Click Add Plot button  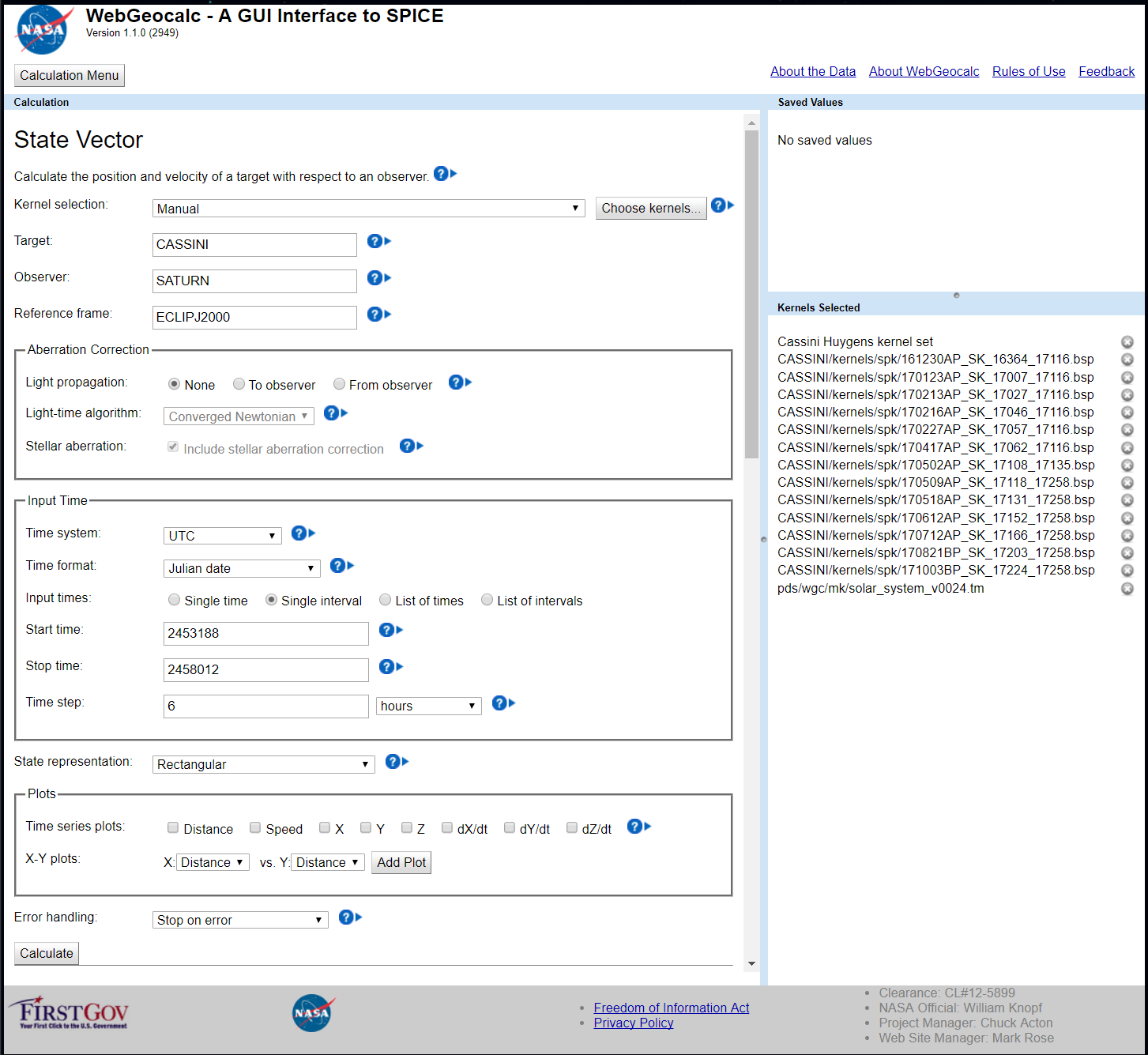(x=401, y=862)
